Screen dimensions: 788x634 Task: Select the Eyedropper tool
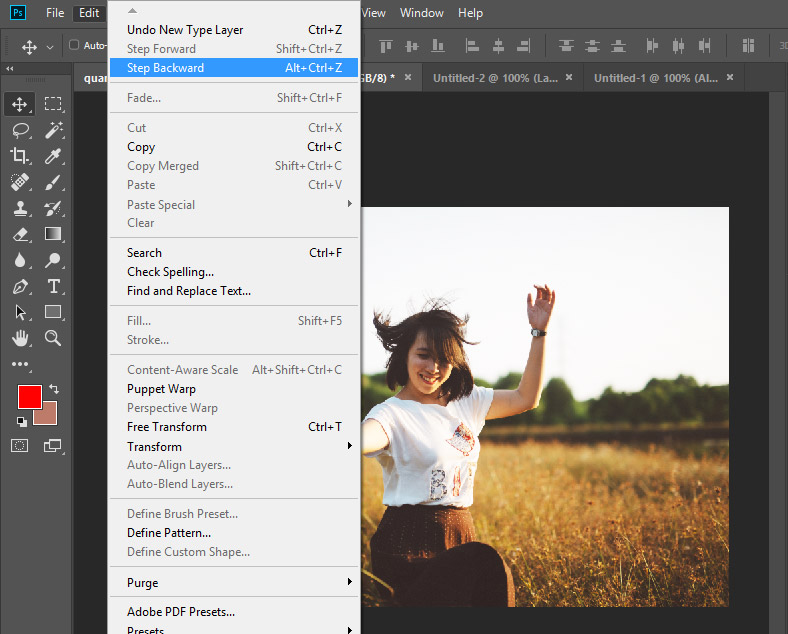(x=53, y=156)
